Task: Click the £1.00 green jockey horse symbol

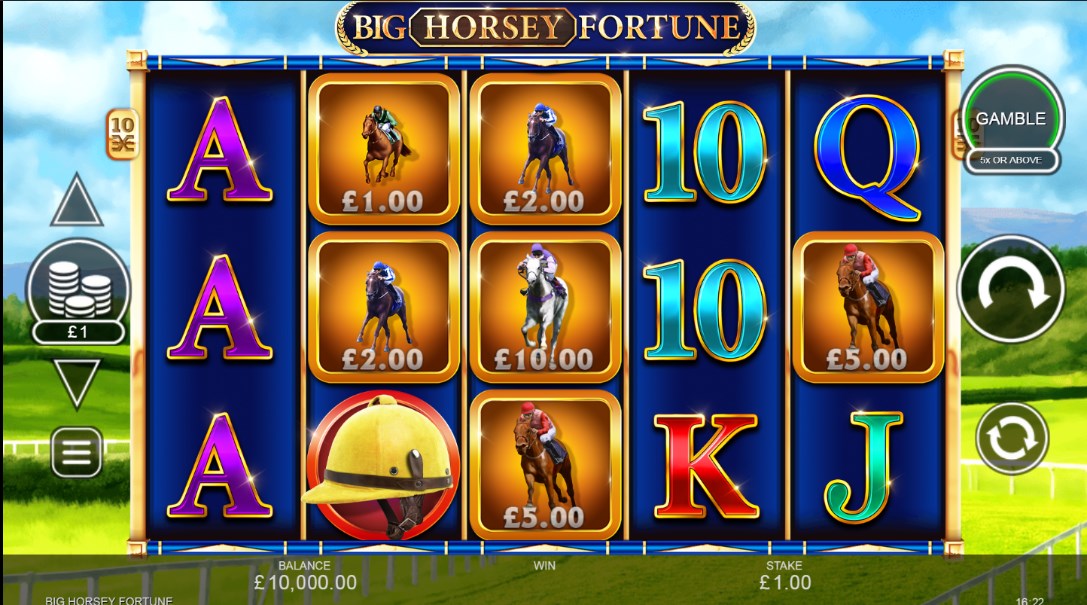Action: pos(383,149)
